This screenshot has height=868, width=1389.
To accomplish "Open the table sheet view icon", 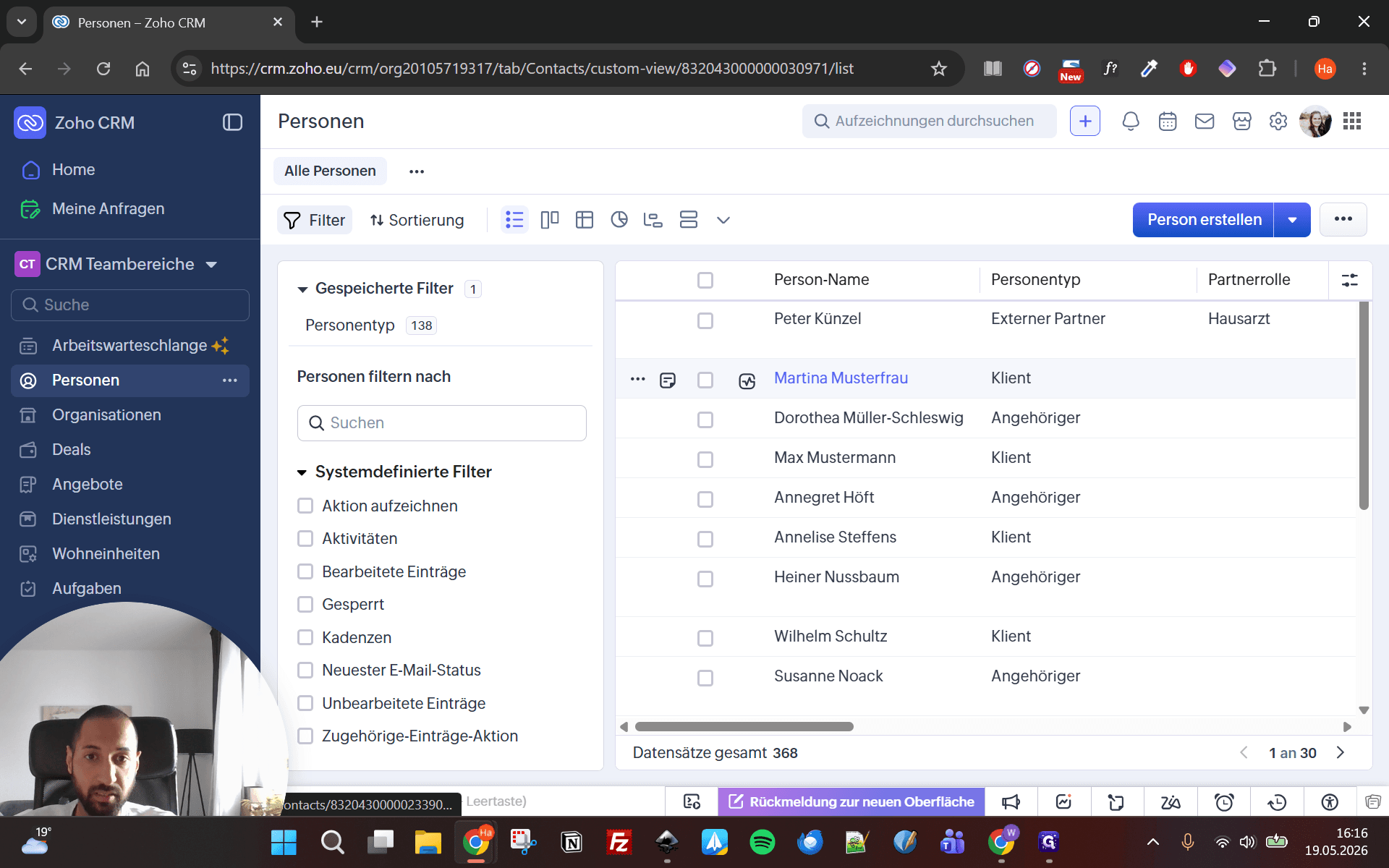I will (585, 220).
